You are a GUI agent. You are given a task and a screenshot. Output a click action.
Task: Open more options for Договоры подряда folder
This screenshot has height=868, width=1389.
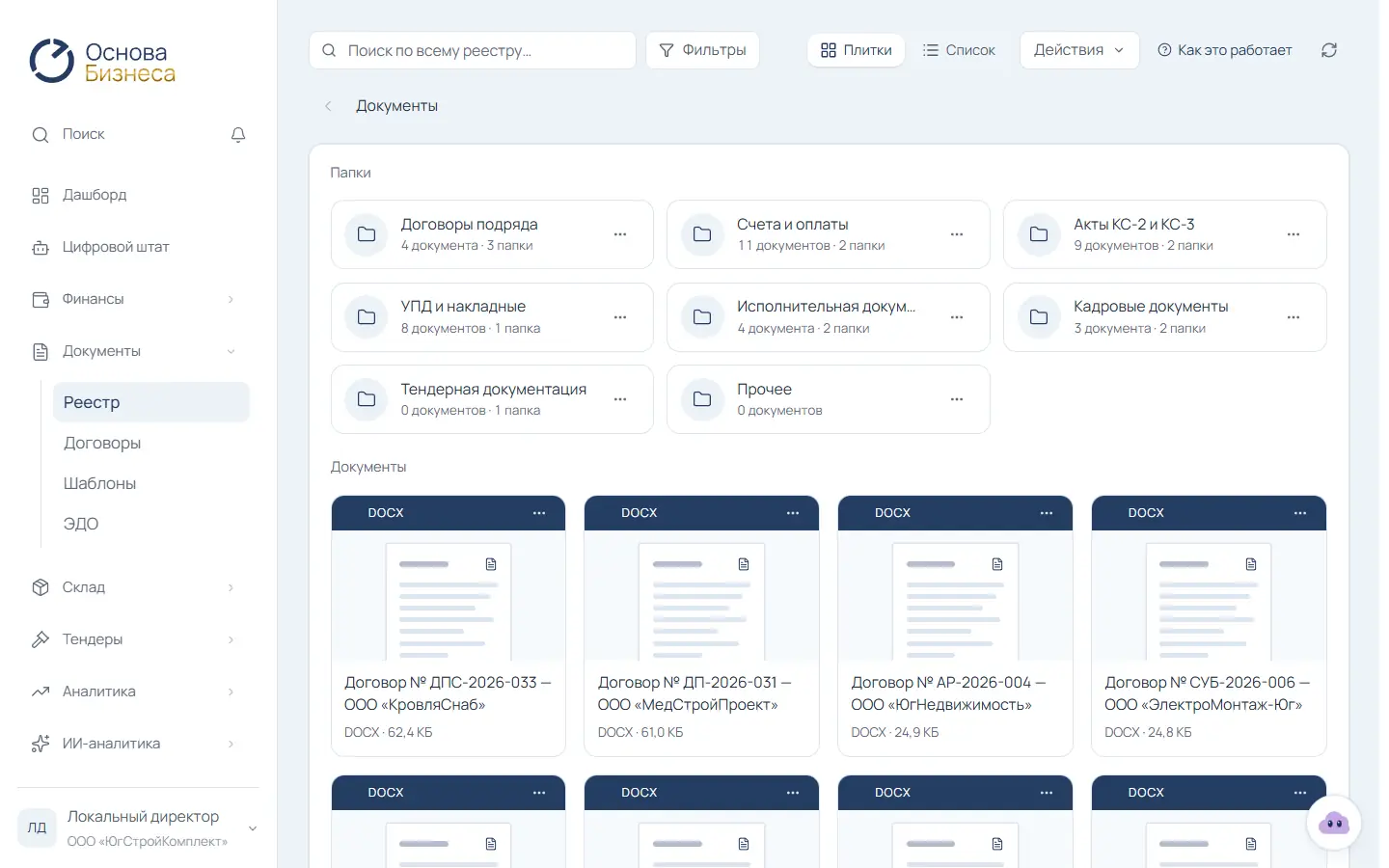click(x=620, y=234)
